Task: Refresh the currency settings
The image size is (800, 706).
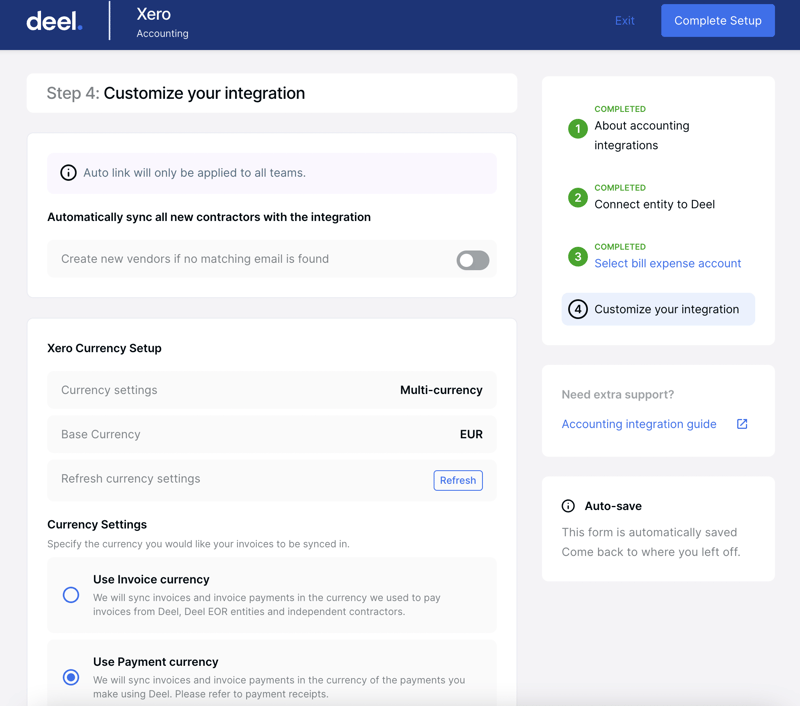Action: click(x=458, y=481)
